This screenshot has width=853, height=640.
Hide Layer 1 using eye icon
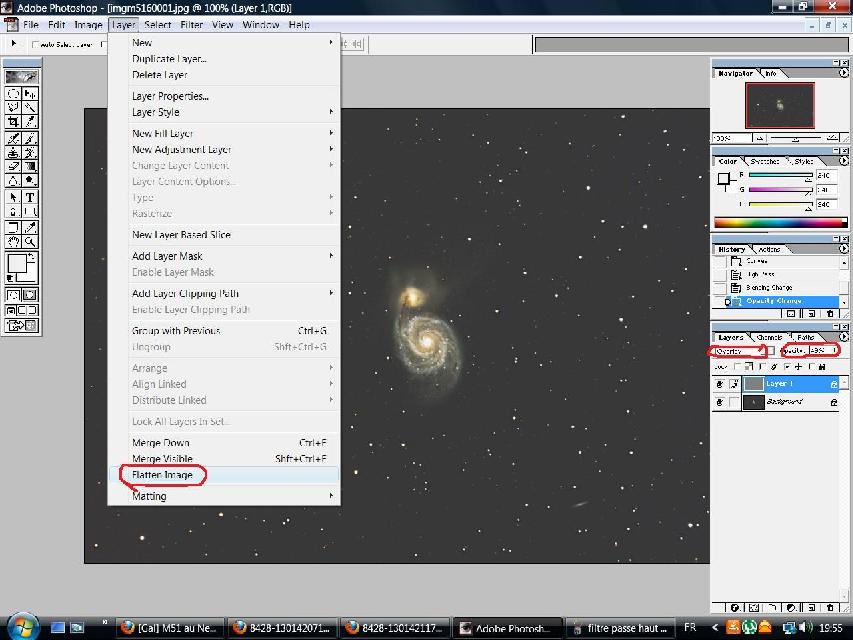click(719, 384)
